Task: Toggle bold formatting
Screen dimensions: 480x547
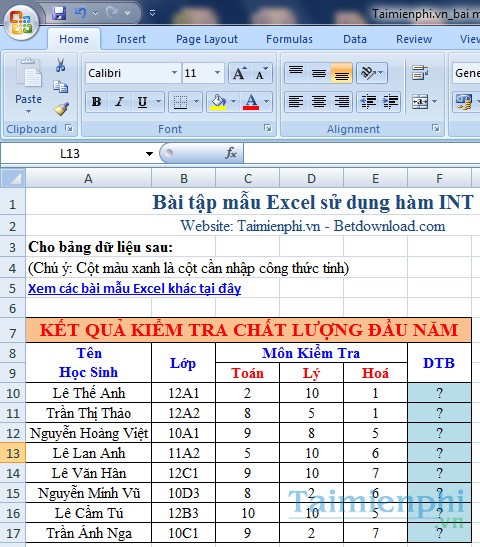Action: pyautogui.click(x=97, y=102)
